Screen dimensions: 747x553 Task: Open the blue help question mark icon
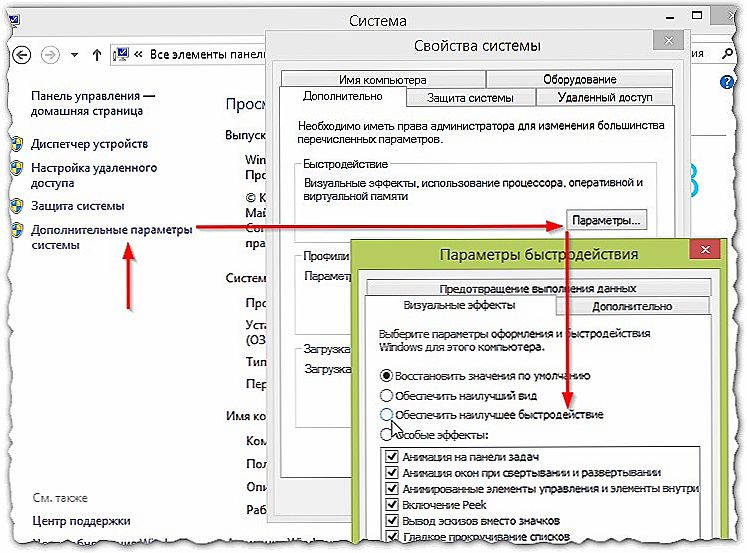[727, 82]
